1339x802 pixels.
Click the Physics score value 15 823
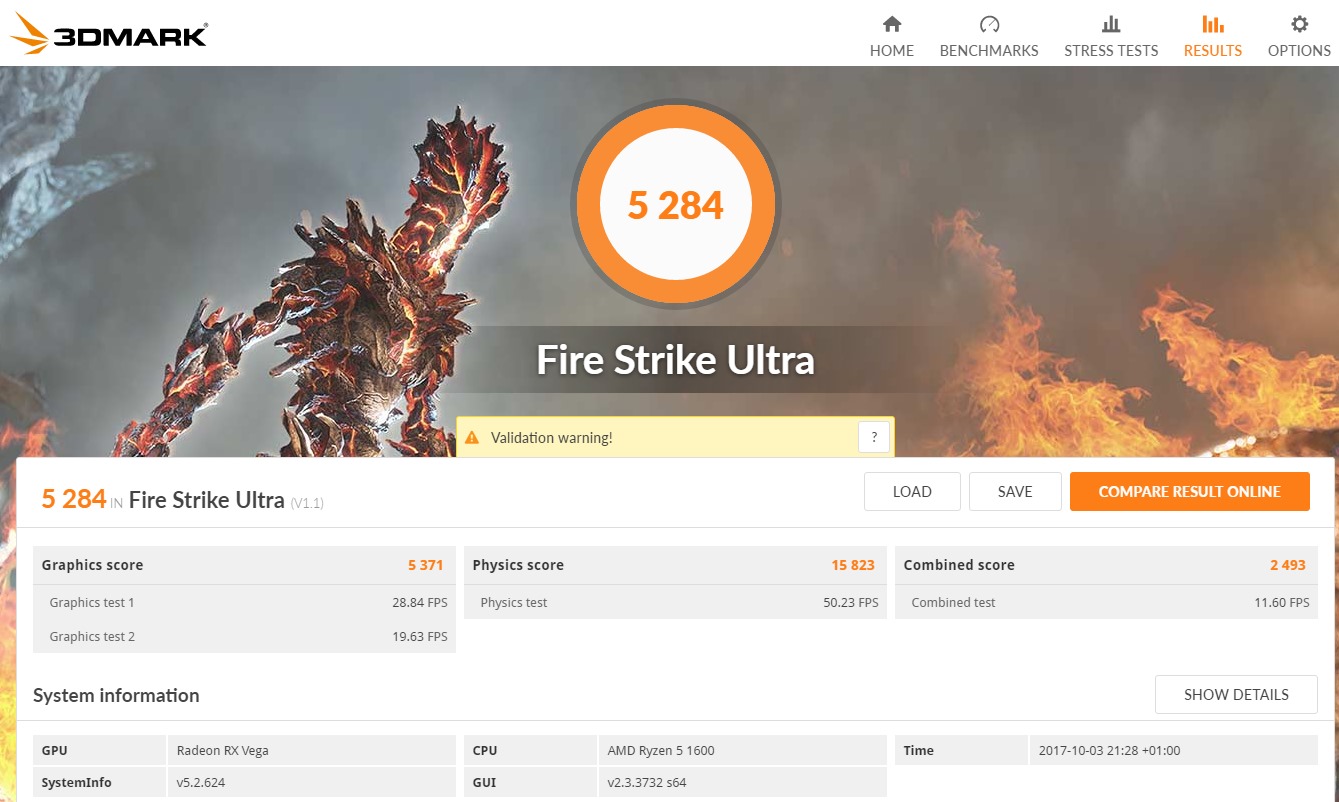[x=853, y=565]
